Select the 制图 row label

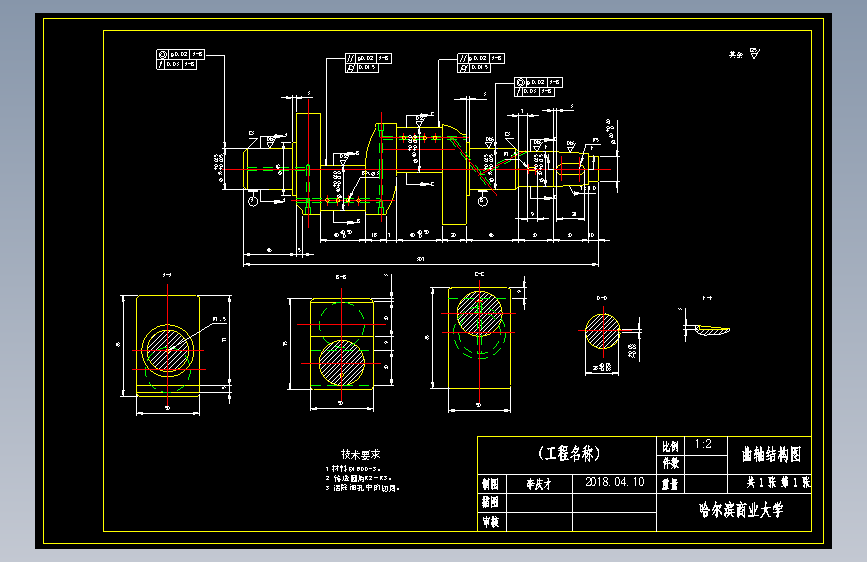(490, 484)
